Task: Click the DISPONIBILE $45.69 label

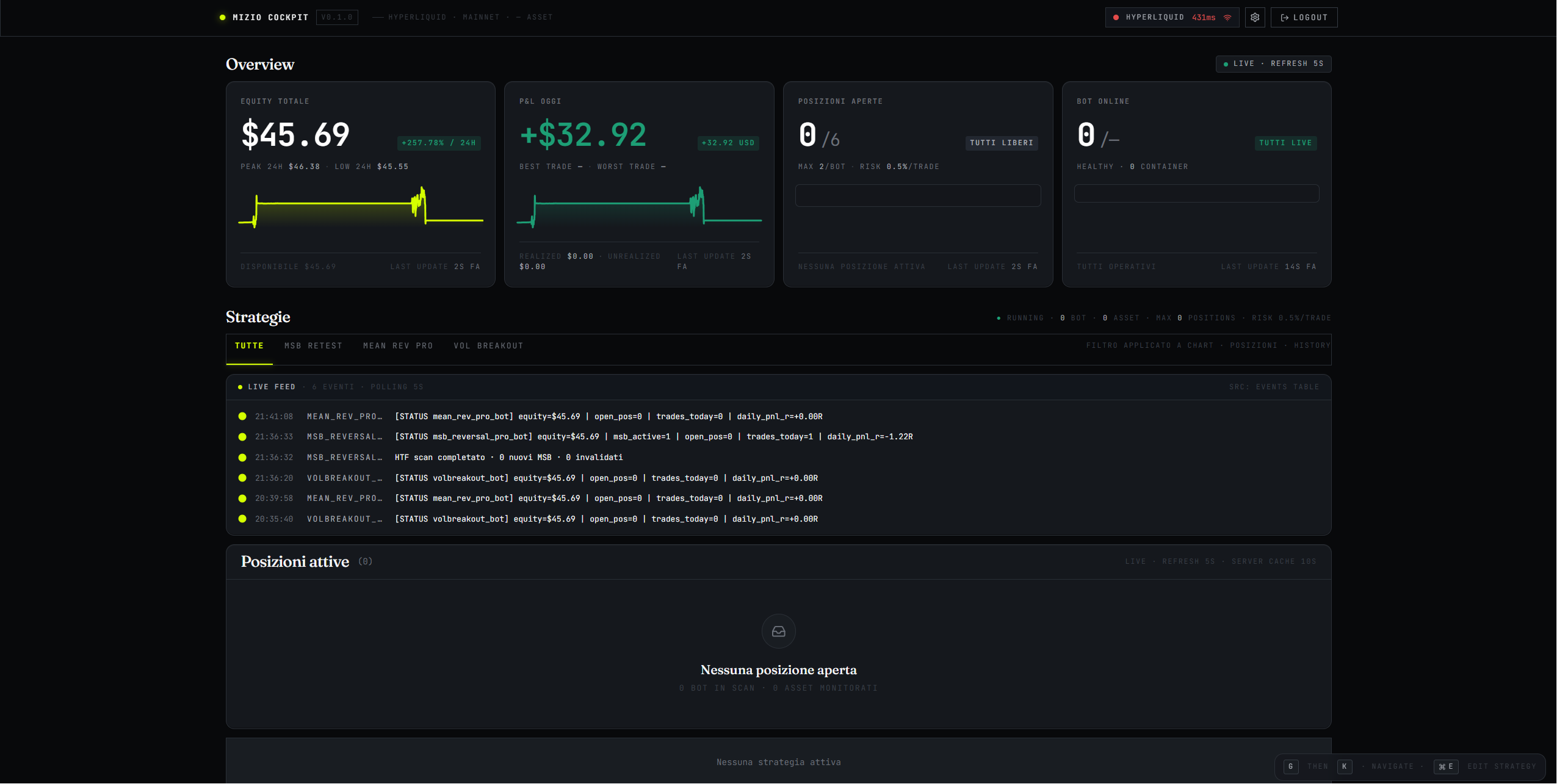Action: tap(288, 267)
